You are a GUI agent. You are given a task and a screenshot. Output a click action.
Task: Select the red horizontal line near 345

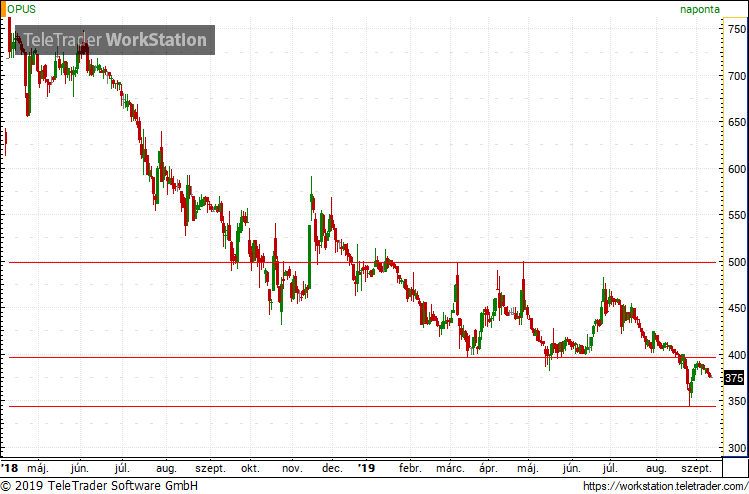364,407
